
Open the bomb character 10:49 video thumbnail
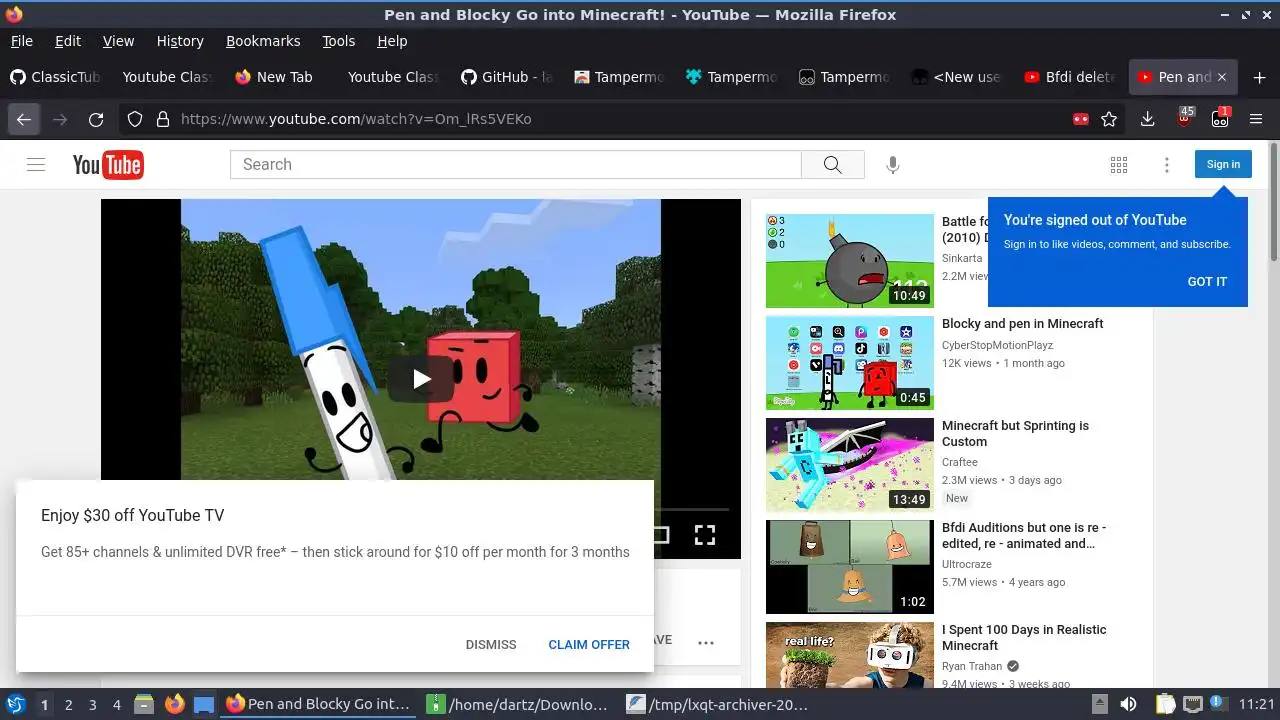click(850, 261)
